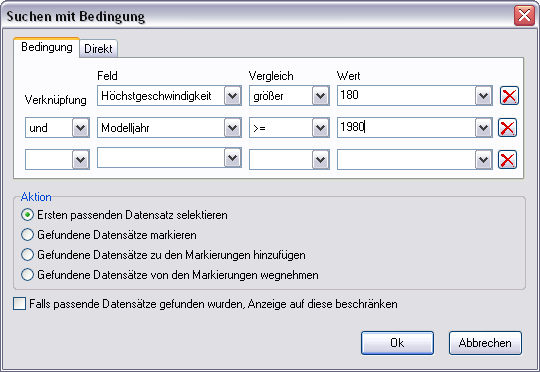The height and width of the screenshot is (372, 540).
Task: Open the und Verknüpfung dropdown
Action: pos(81,128)
